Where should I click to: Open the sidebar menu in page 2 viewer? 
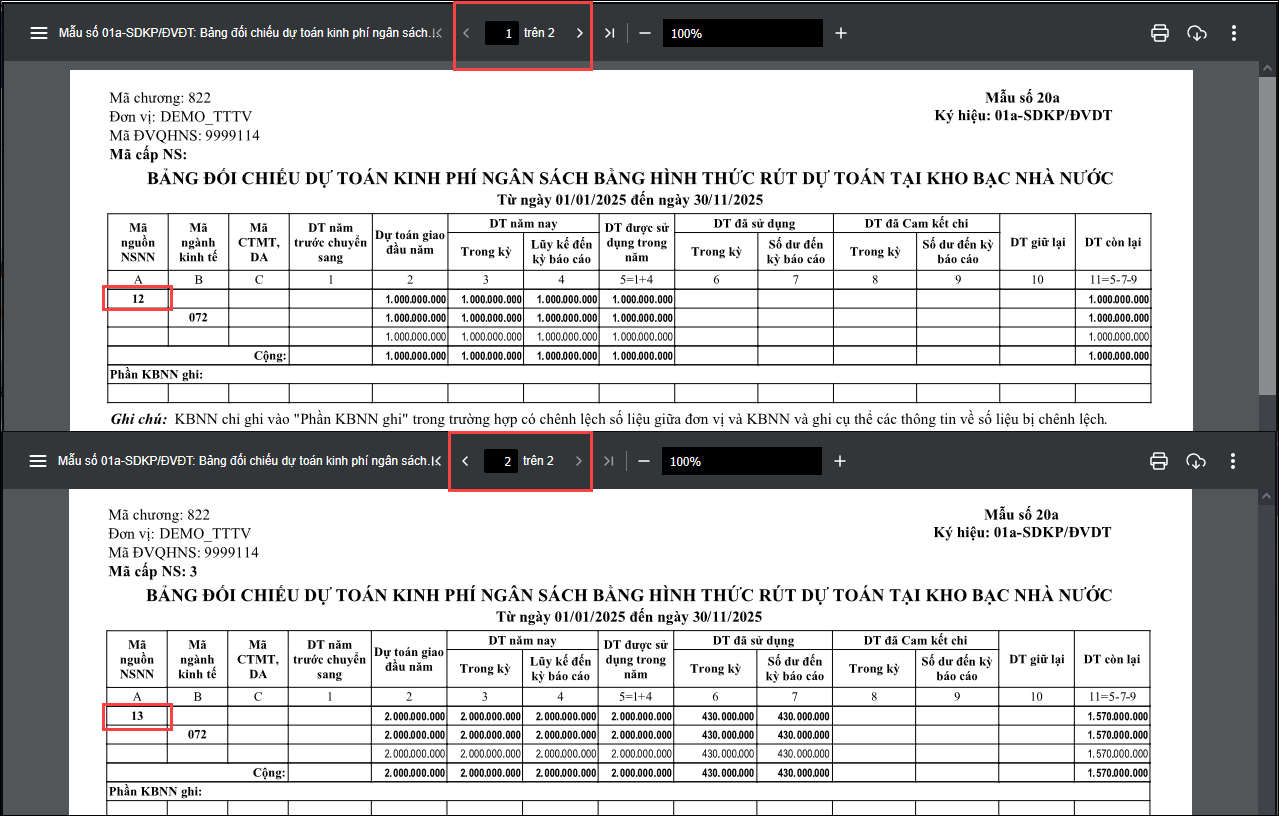click(x=39, y=461)
